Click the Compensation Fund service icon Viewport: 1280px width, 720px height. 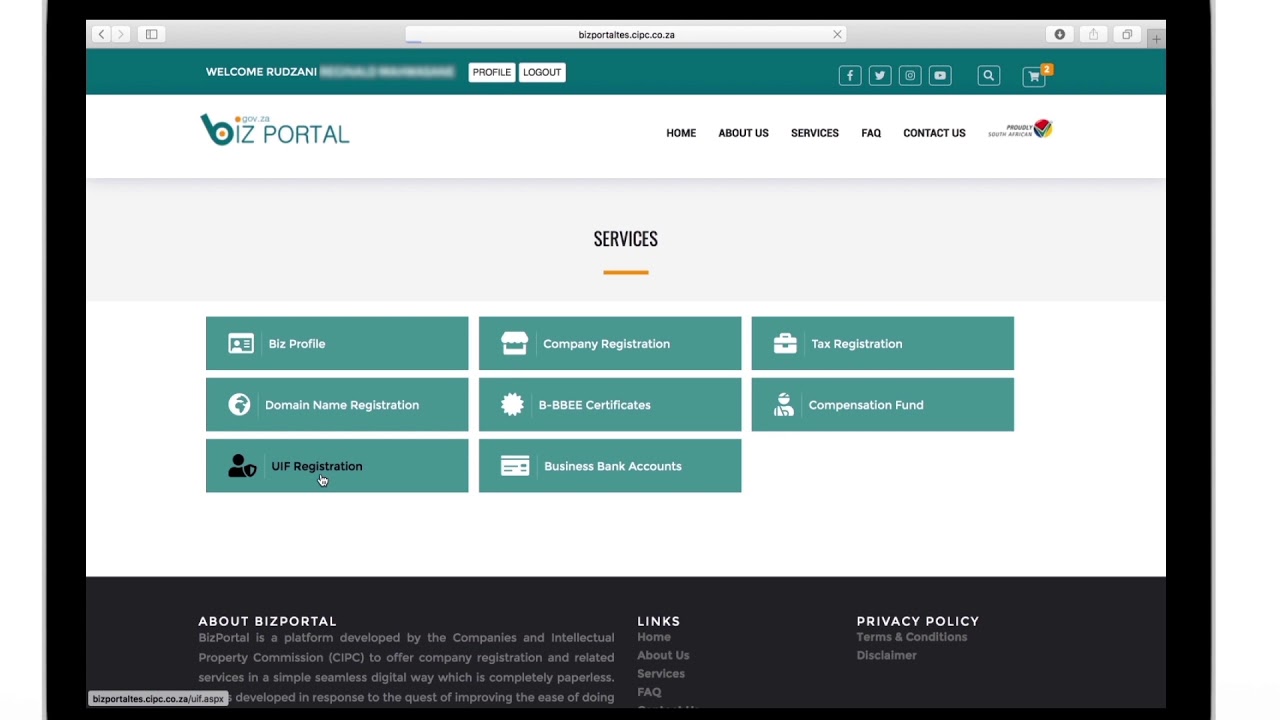pos(784,404)
